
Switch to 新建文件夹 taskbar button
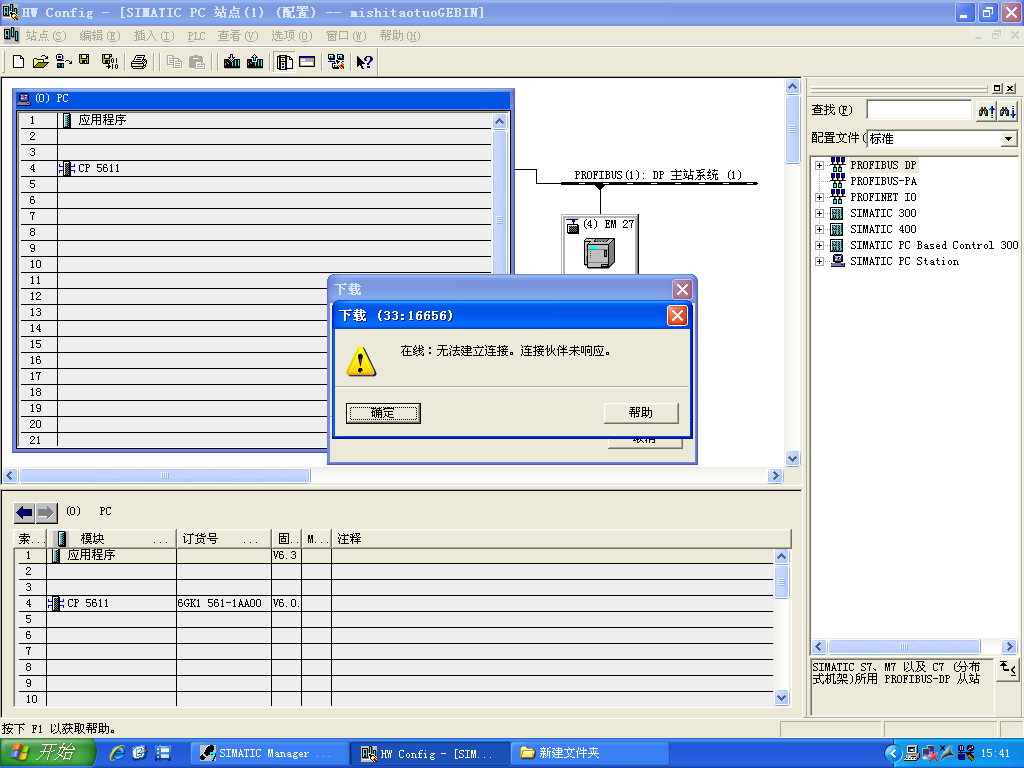click(590, 753)
